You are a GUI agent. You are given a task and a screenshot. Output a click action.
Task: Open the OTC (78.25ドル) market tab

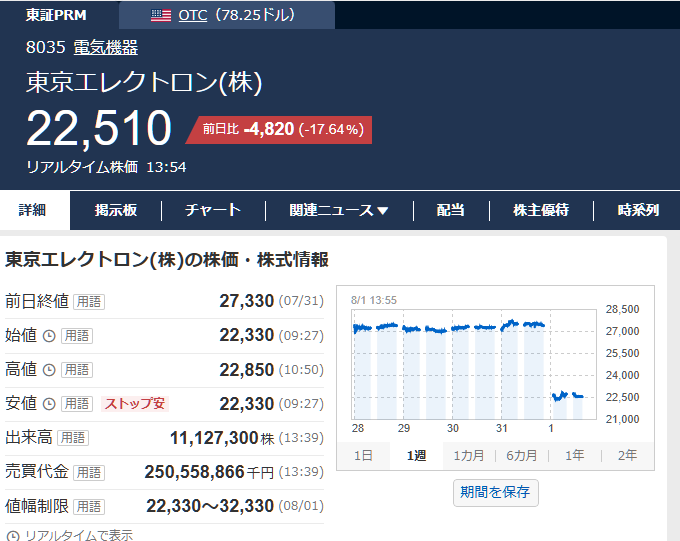(227, 15)
